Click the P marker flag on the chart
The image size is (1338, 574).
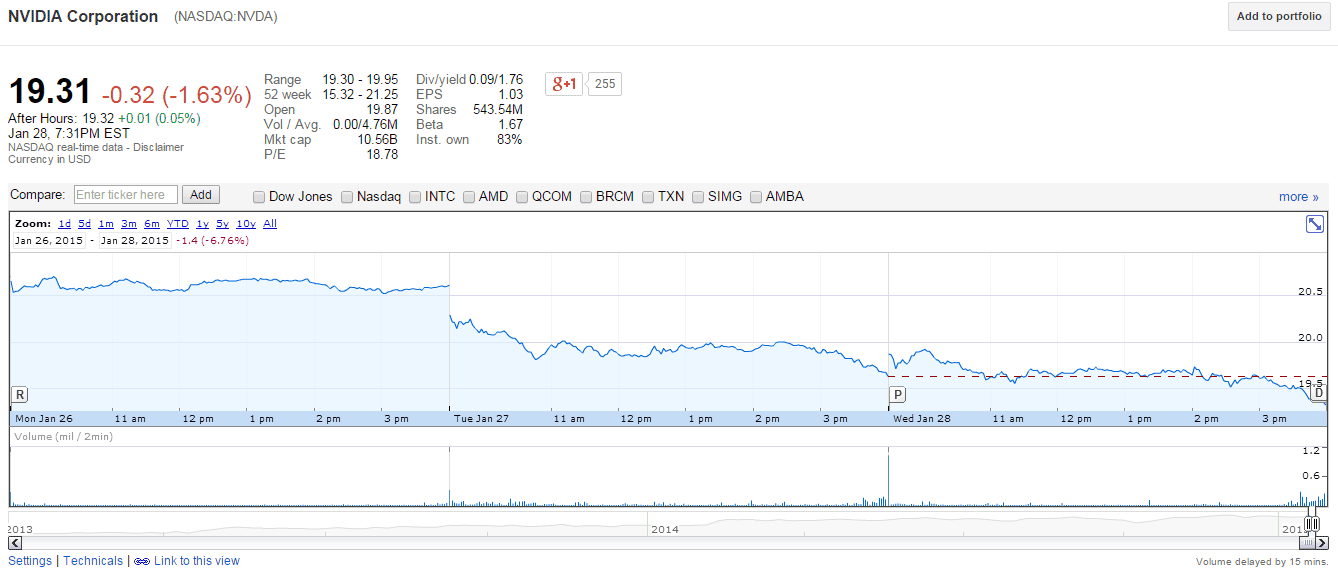click(x=897, y=393)
